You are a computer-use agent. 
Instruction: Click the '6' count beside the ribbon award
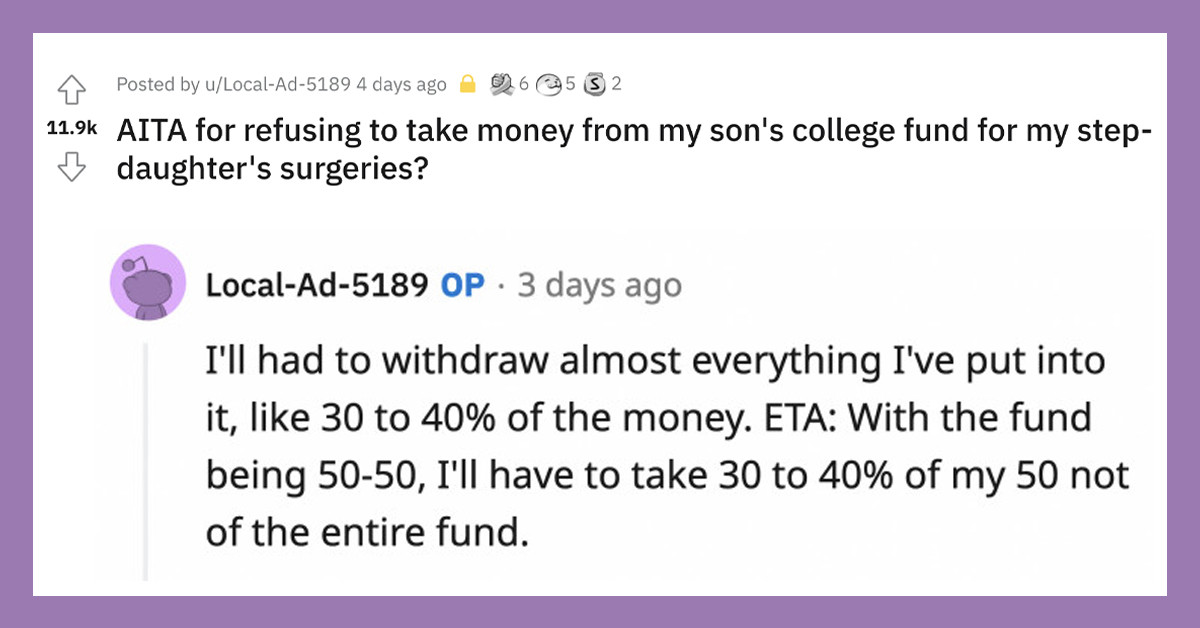524,84
